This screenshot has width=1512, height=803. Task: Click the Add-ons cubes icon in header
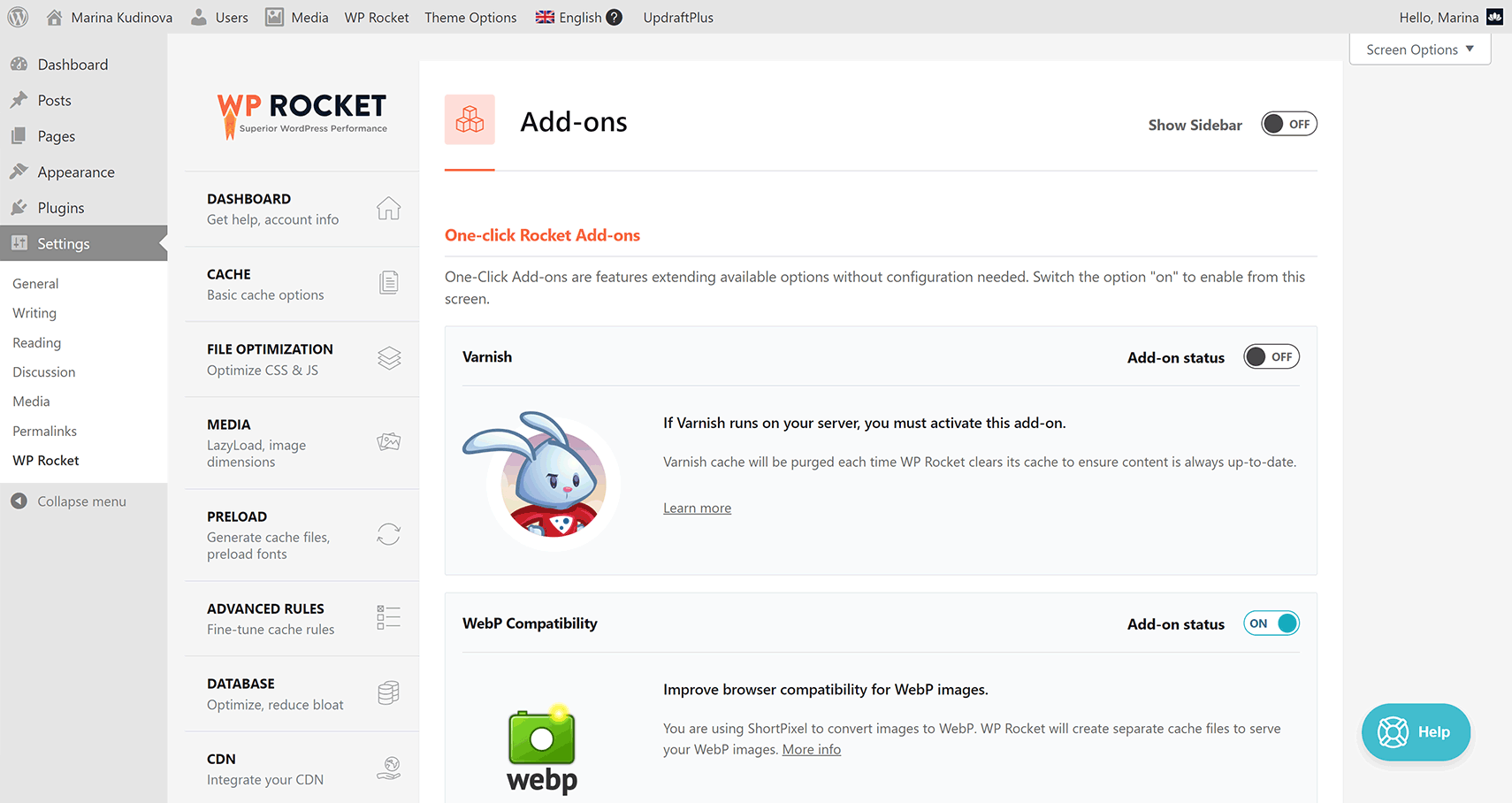pos(470,119)
